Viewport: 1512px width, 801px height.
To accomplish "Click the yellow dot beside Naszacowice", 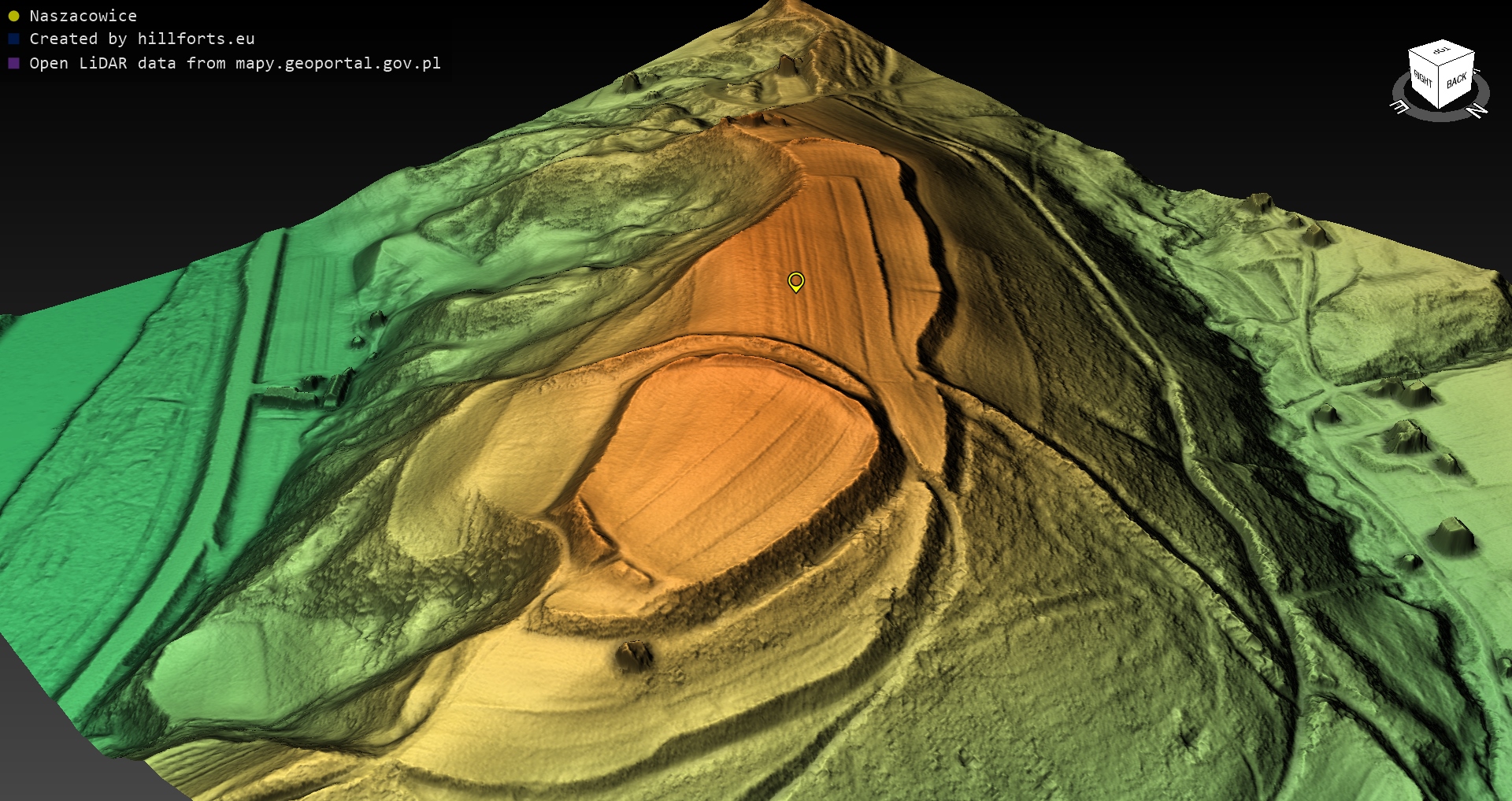I will pyautogui.click(x=13, y=16).
